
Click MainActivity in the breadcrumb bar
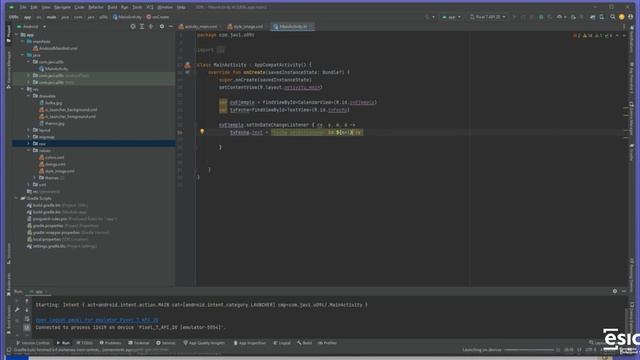[x=127, y=17]
